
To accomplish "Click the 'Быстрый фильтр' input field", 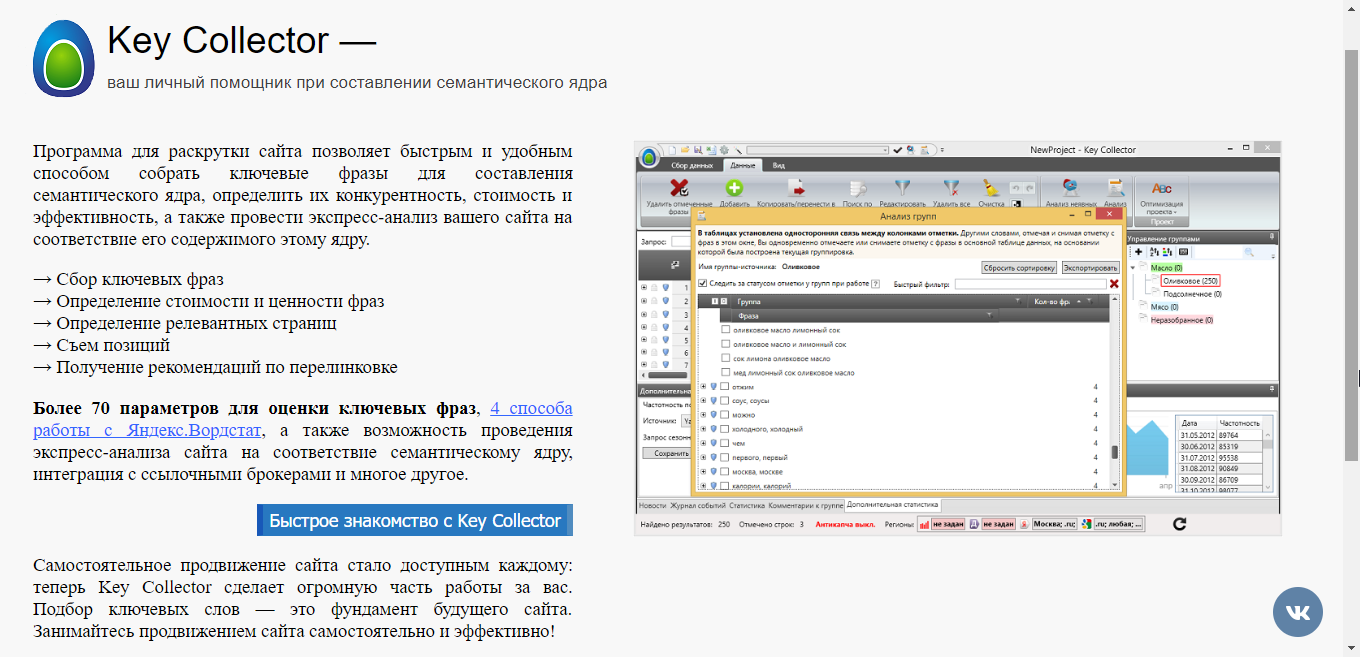I will [x=1030, y=284].
